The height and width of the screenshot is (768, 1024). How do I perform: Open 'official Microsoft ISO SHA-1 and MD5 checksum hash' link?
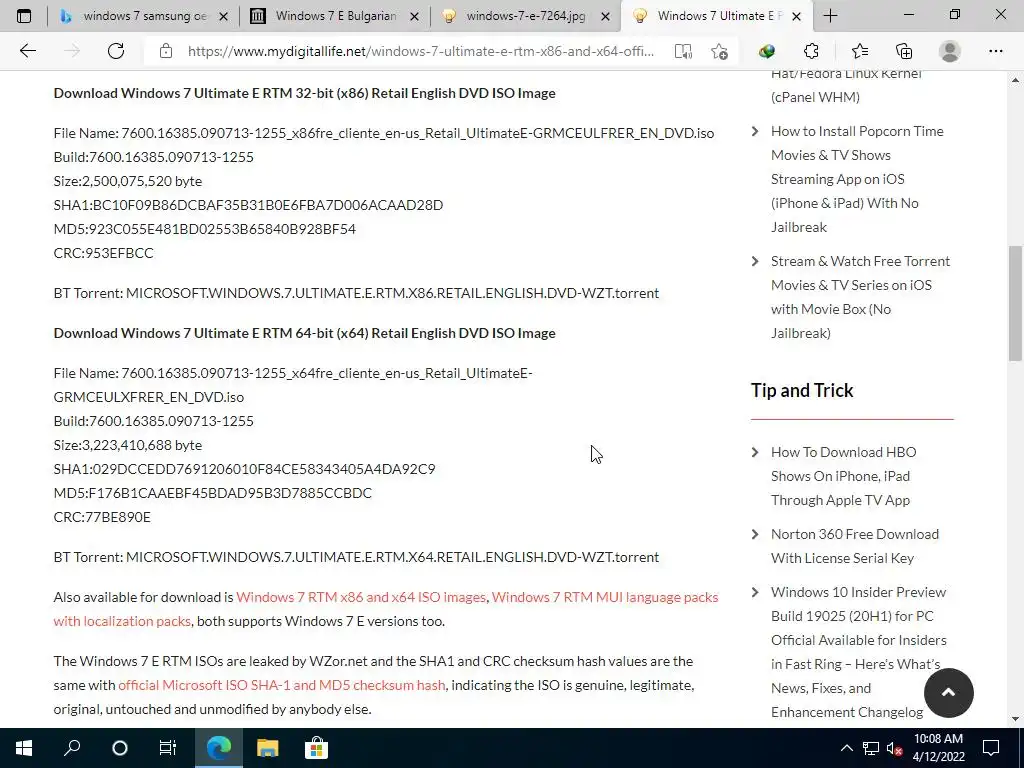pyautogui.click(x=282, y=685)
